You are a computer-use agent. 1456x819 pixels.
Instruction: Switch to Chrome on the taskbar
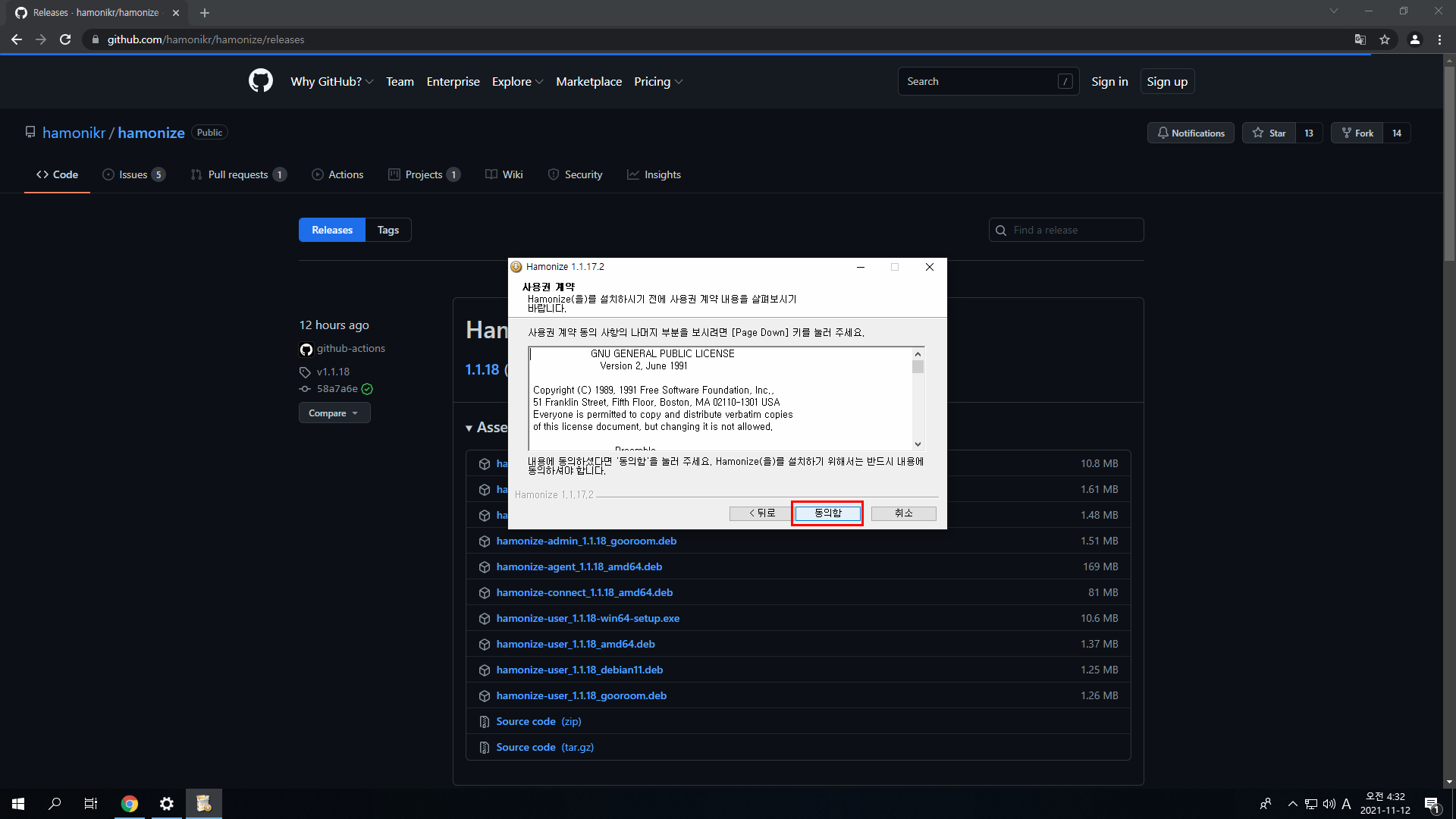pyautogui.click(x=130, y=804)
